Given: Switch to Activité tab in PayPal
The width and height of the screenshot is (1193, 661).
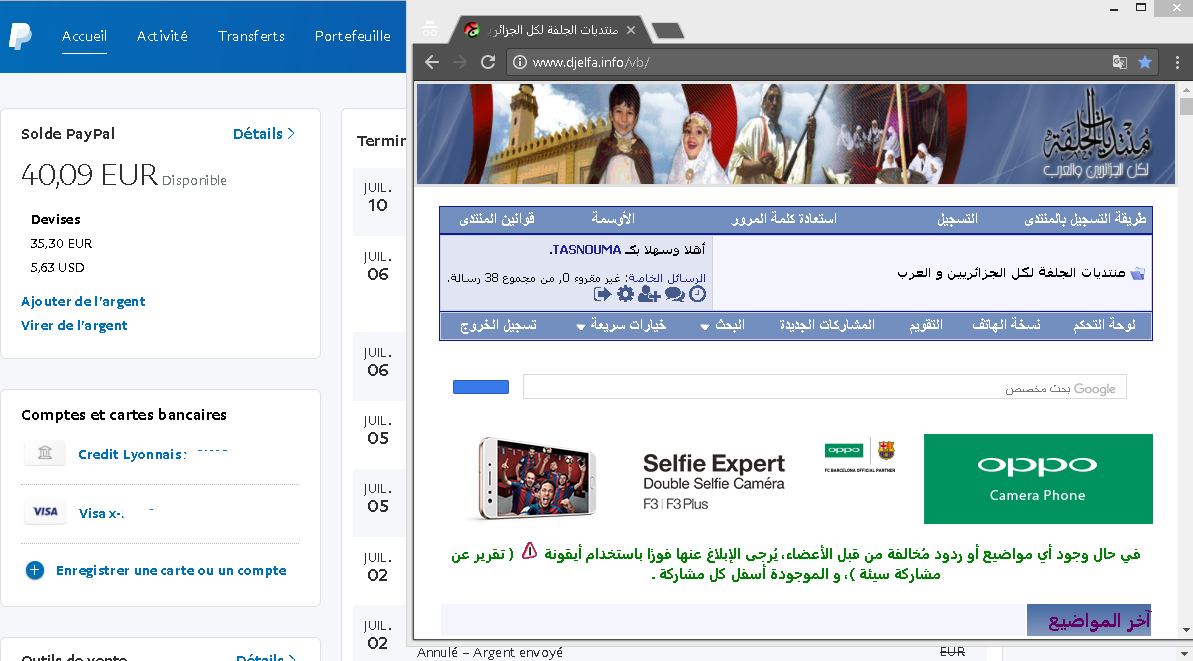Looking at the screenshot, I should coord(162,36).
